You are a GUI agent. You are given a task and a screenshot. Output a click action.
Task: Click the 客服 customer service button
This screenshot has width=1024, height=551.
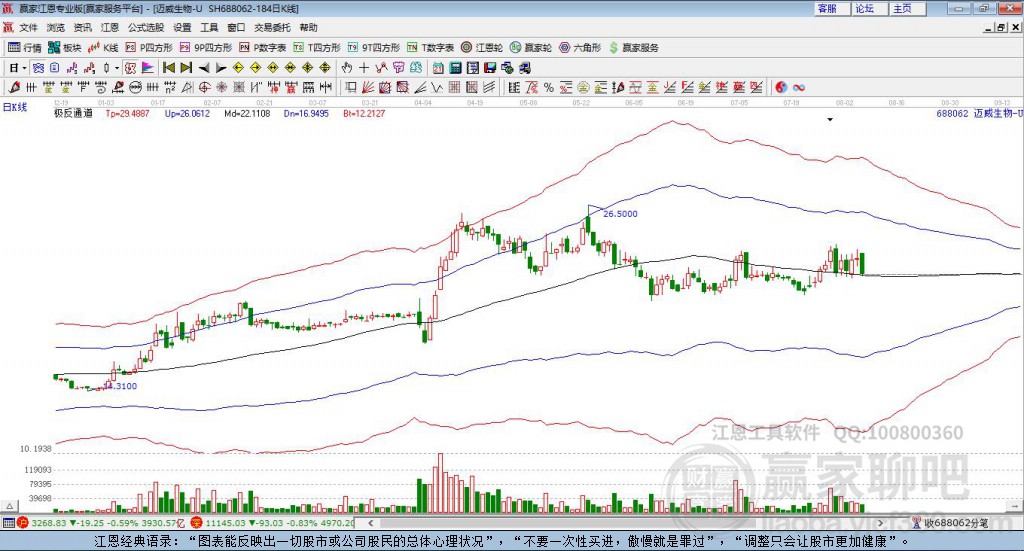pos(832,8)
